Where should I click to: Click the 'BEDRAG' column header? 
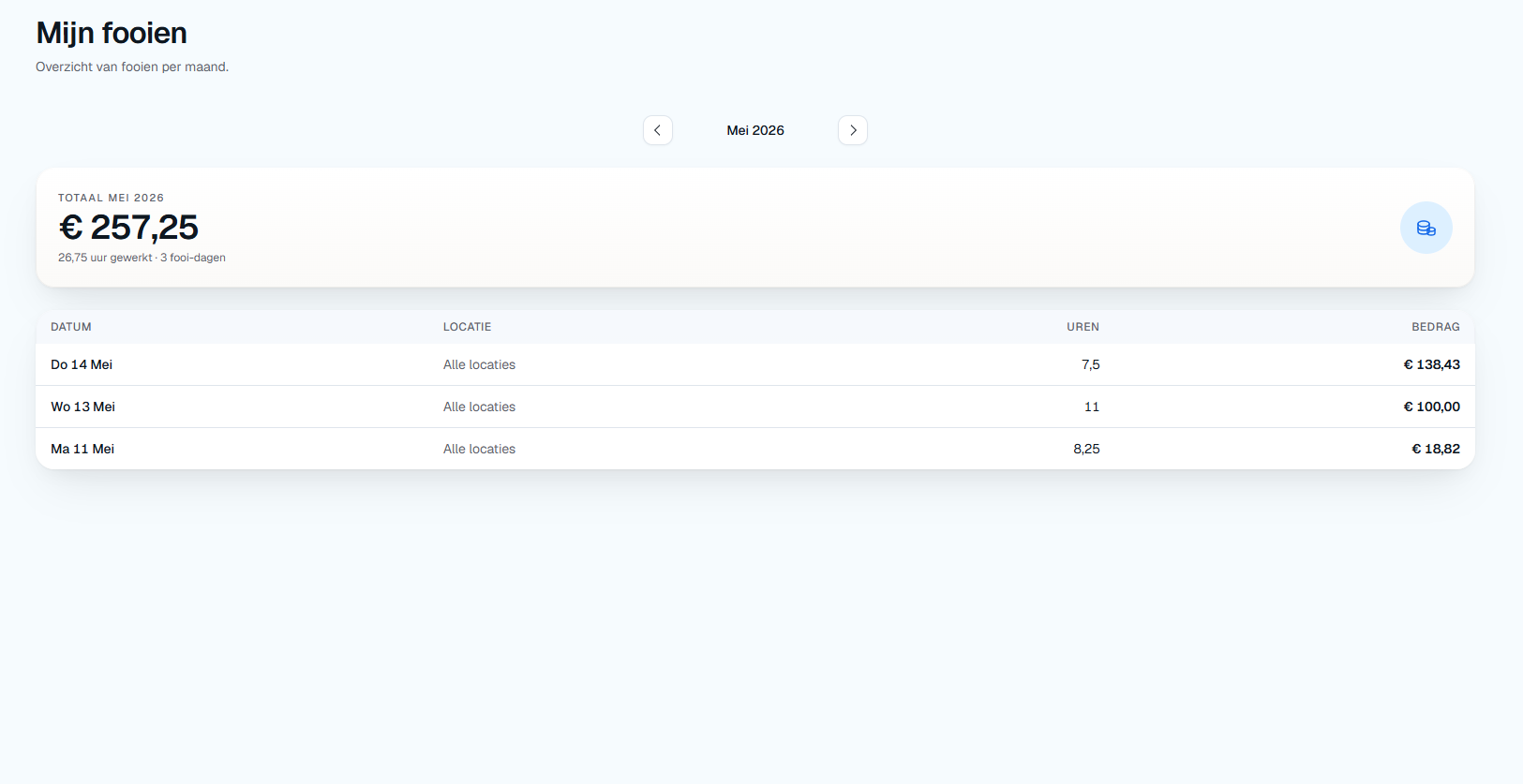1436,327
